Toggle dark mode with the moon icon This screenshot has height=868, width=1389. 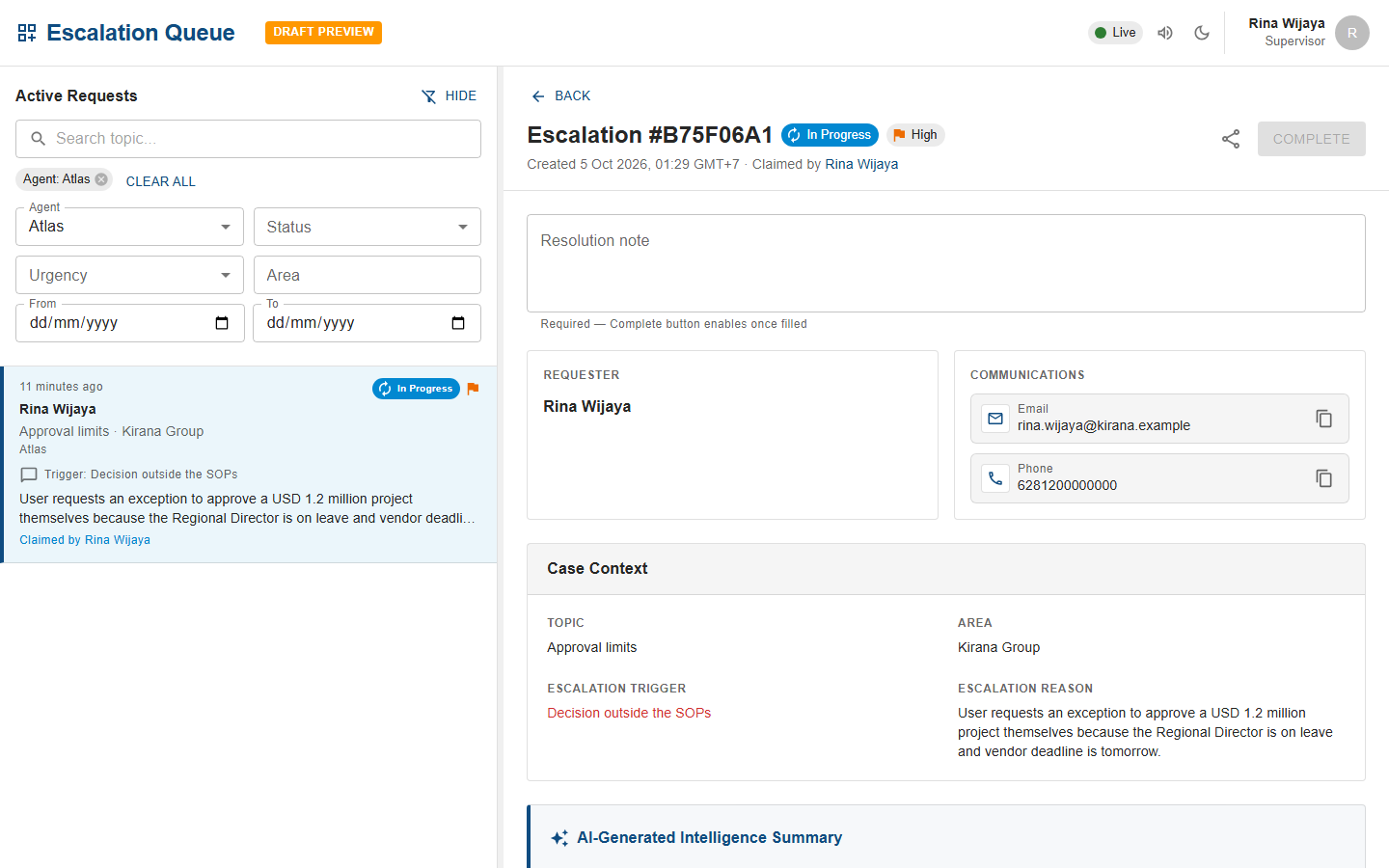pyautogui.click(x=1202, y=33)
